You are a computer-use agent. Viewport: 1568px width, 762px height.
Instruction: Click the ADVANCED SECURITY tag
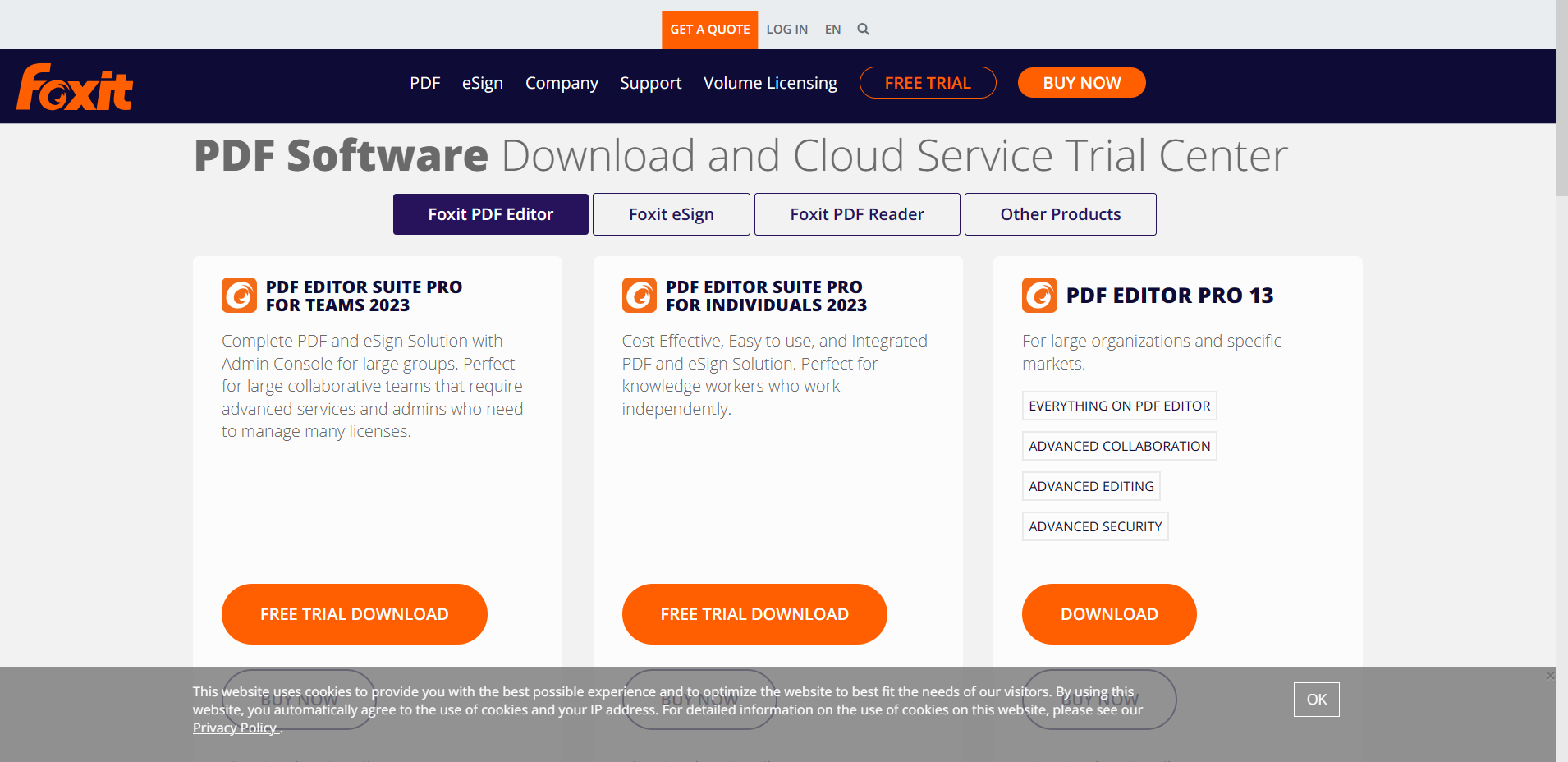click(1095, 526)
